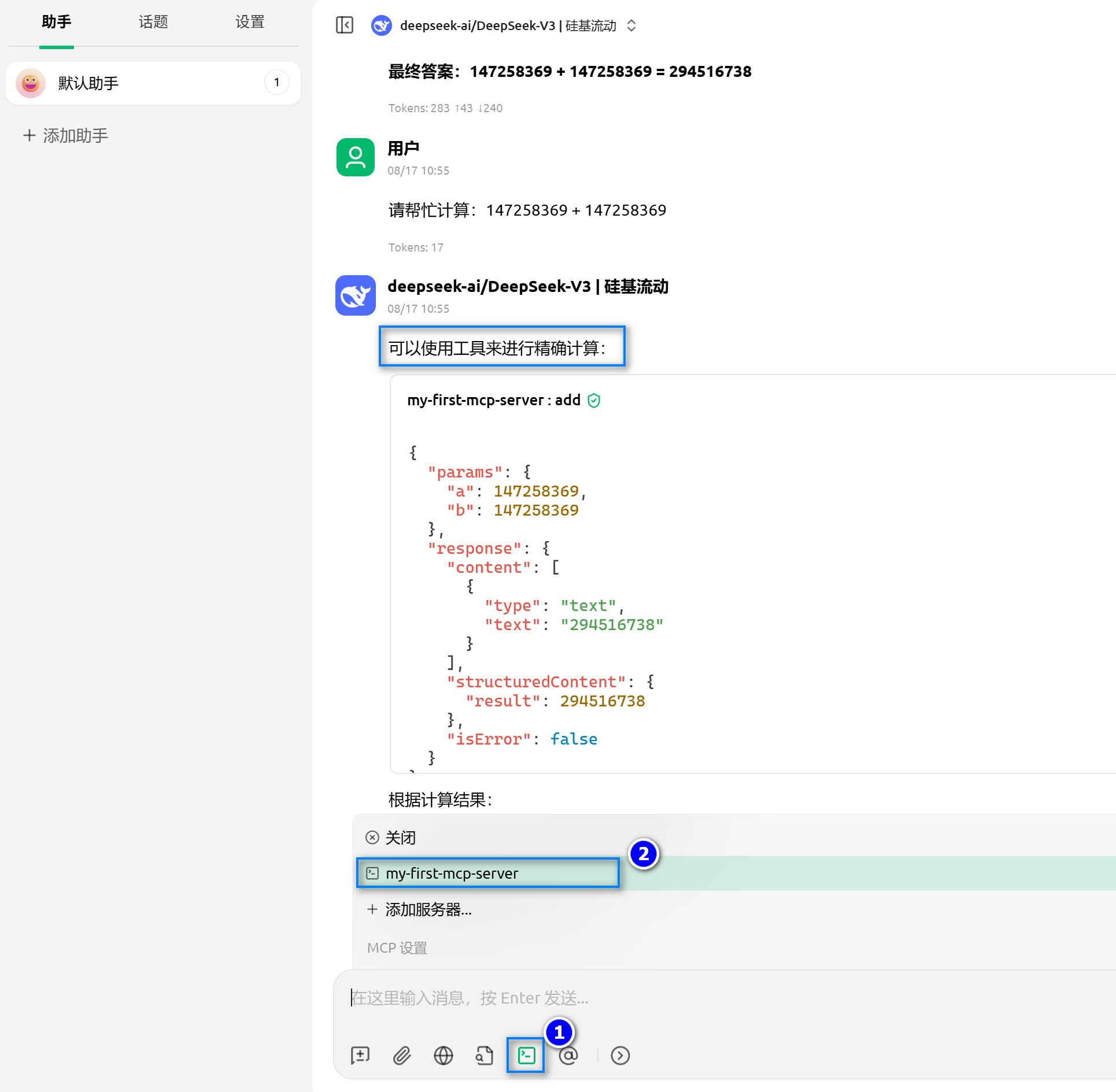
Task: Open the model selector chevron
Action: [631, 25]
